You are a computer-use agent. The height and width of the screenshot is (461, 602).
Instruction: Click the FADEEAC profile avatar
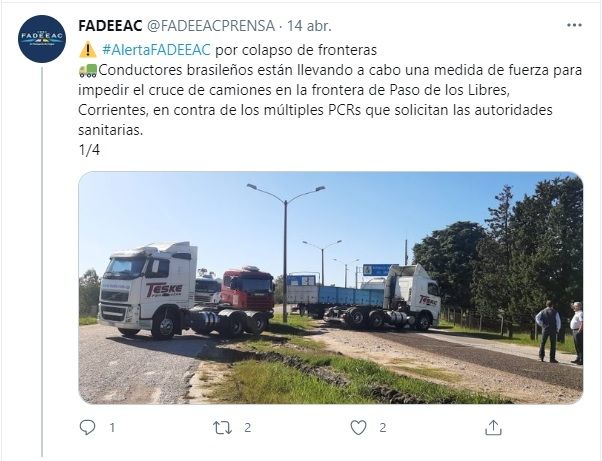(x=42, y=39)
